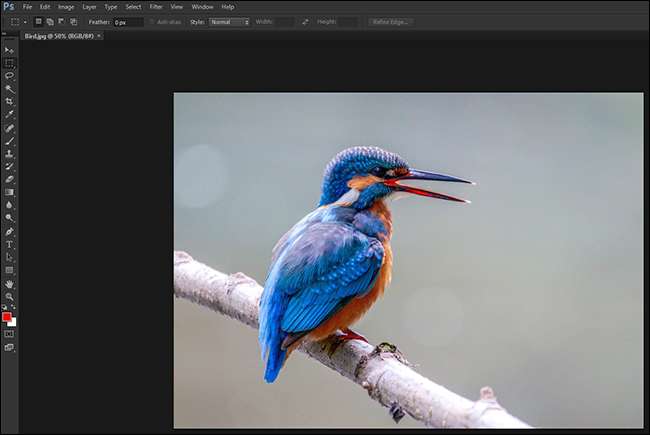Switch to the Bird.jpg document tab

(x=59, y=35)
